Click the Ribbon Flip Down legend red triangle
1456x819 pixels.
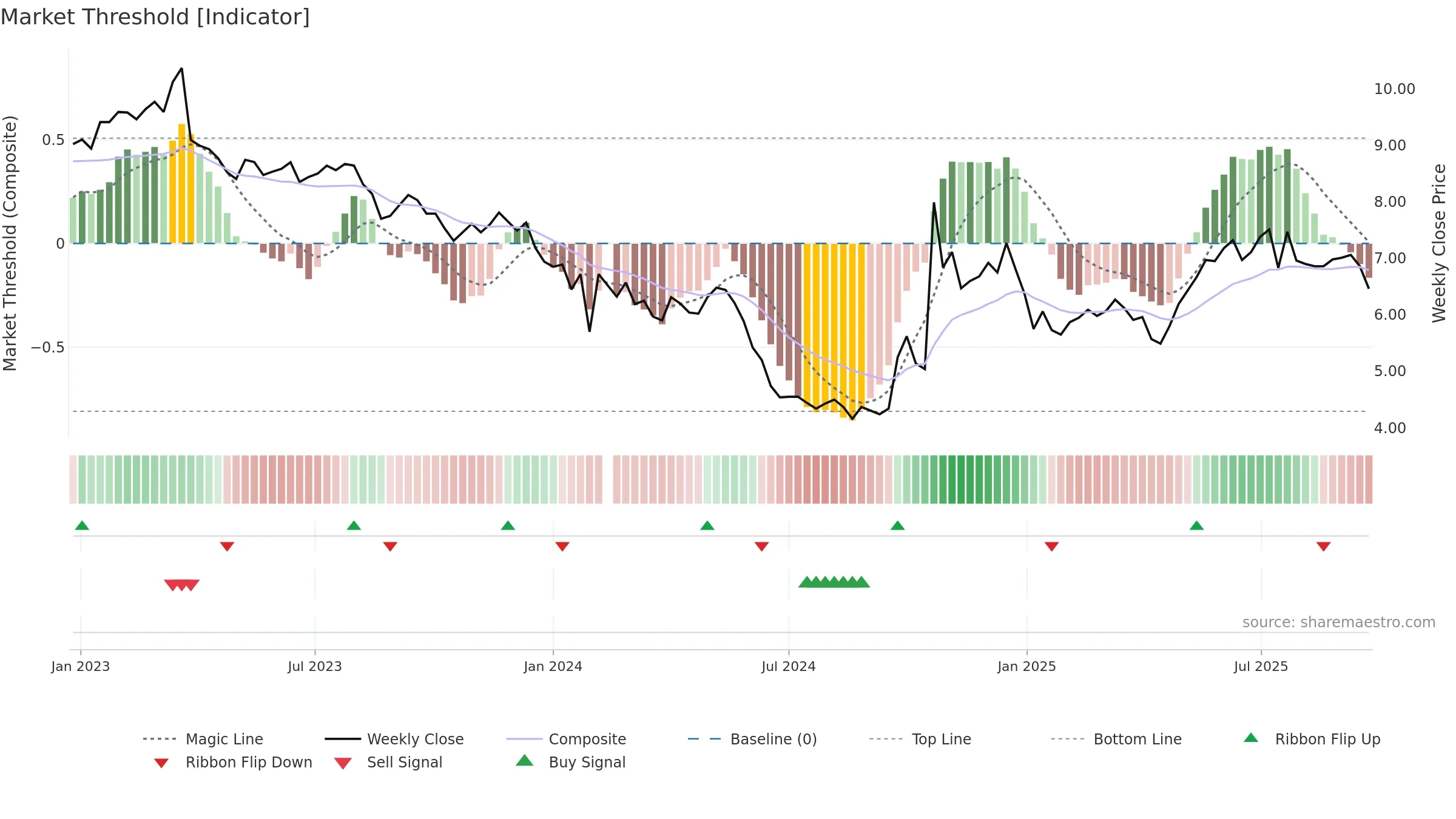click(161, 763)
